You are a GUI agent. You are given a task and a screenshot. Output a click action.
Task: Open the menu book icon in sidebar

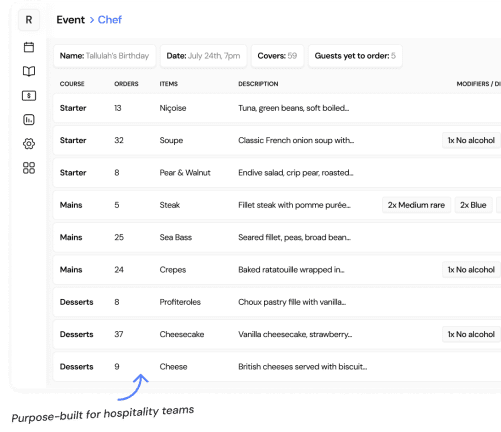pyautogui.click(x=29, y=71)
